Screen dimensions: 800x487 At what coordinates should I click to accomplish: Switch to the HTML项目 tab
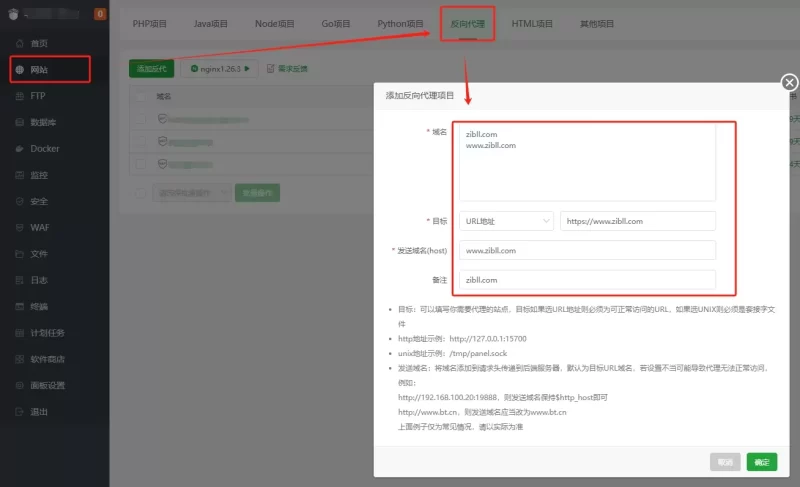pos(532,23)
